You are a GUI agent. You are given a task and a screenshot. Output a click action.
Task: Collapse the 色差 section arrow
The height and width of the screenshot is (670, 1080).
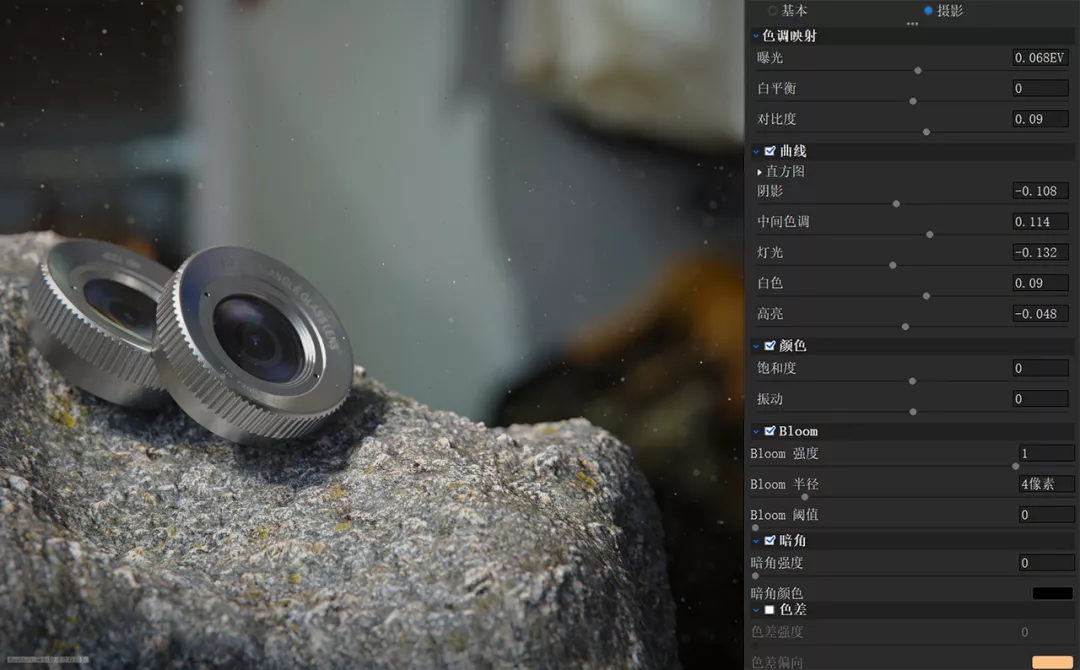coord(756,610)
